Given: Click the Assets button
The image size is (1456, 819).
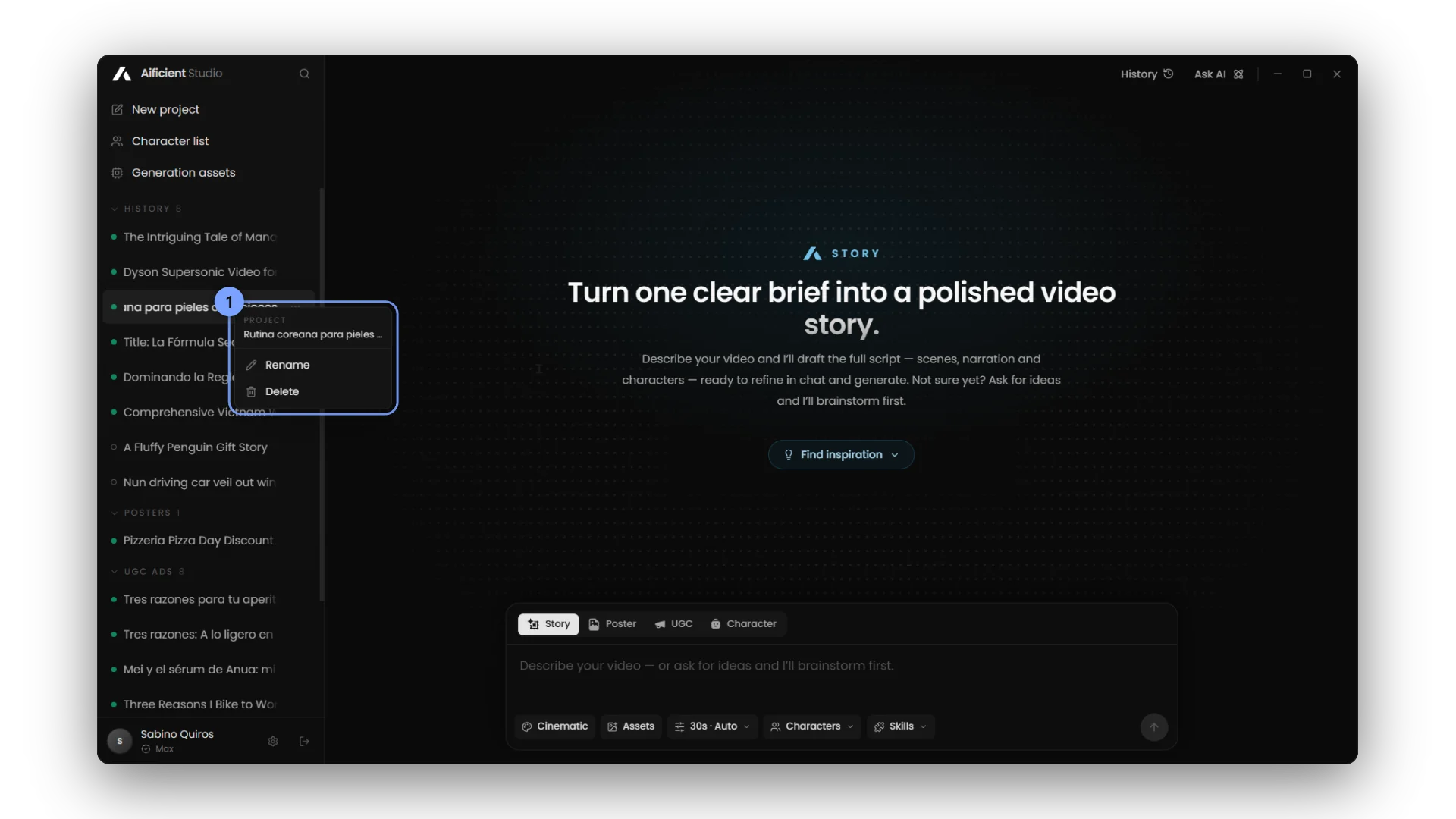Looking at the screenshot, I should [631, 726].
